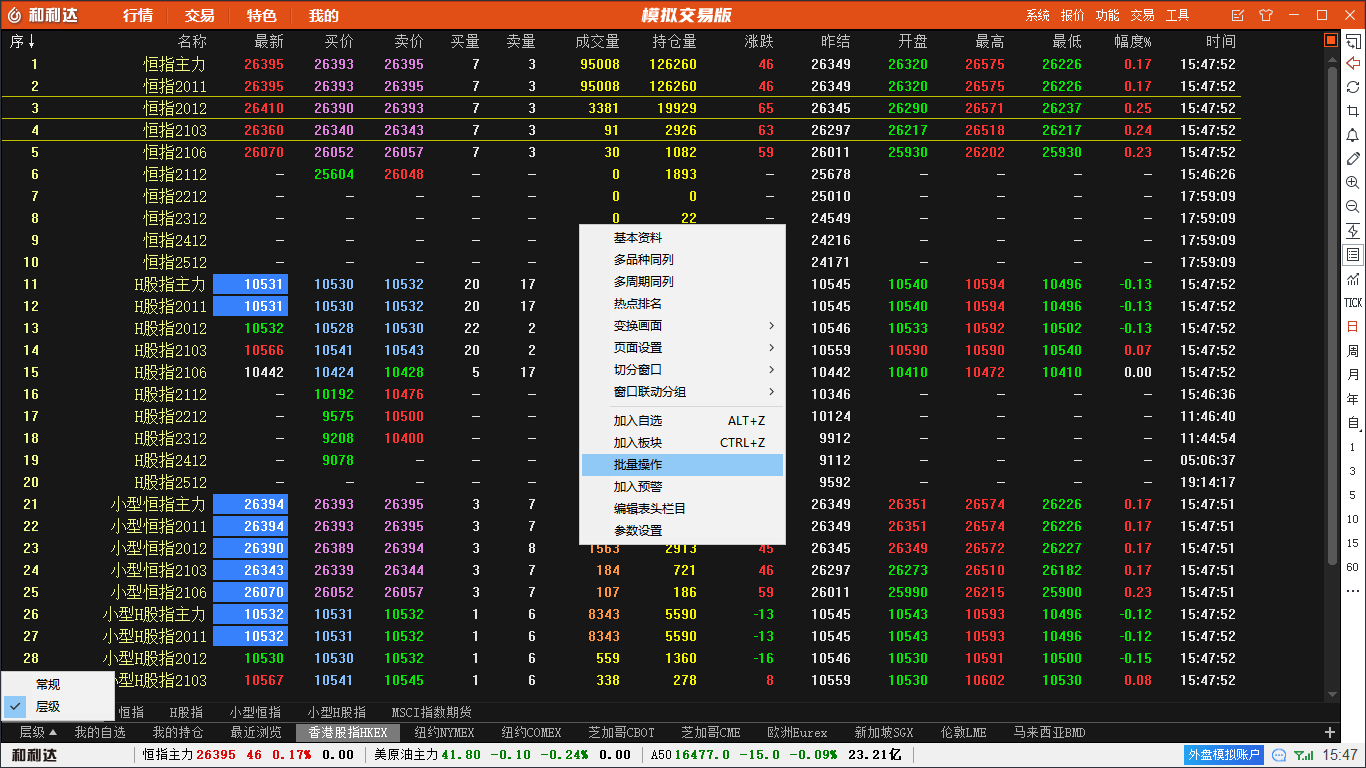1366x768 pixels.
Task: Click the shirt skin icon in title bar
Action: (1266, 15)
